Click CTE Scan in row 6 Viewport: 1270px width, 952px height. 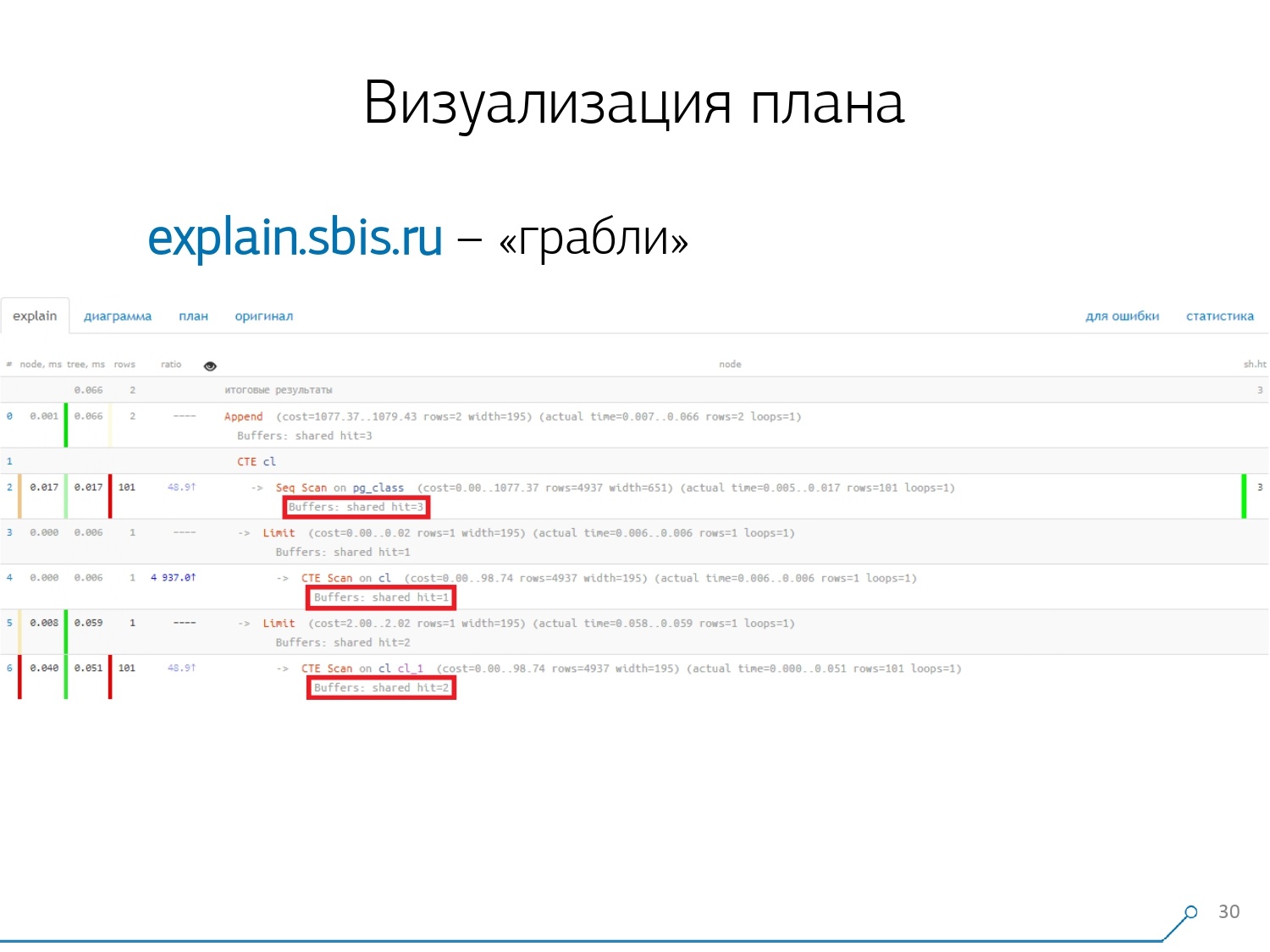(327, 669)
